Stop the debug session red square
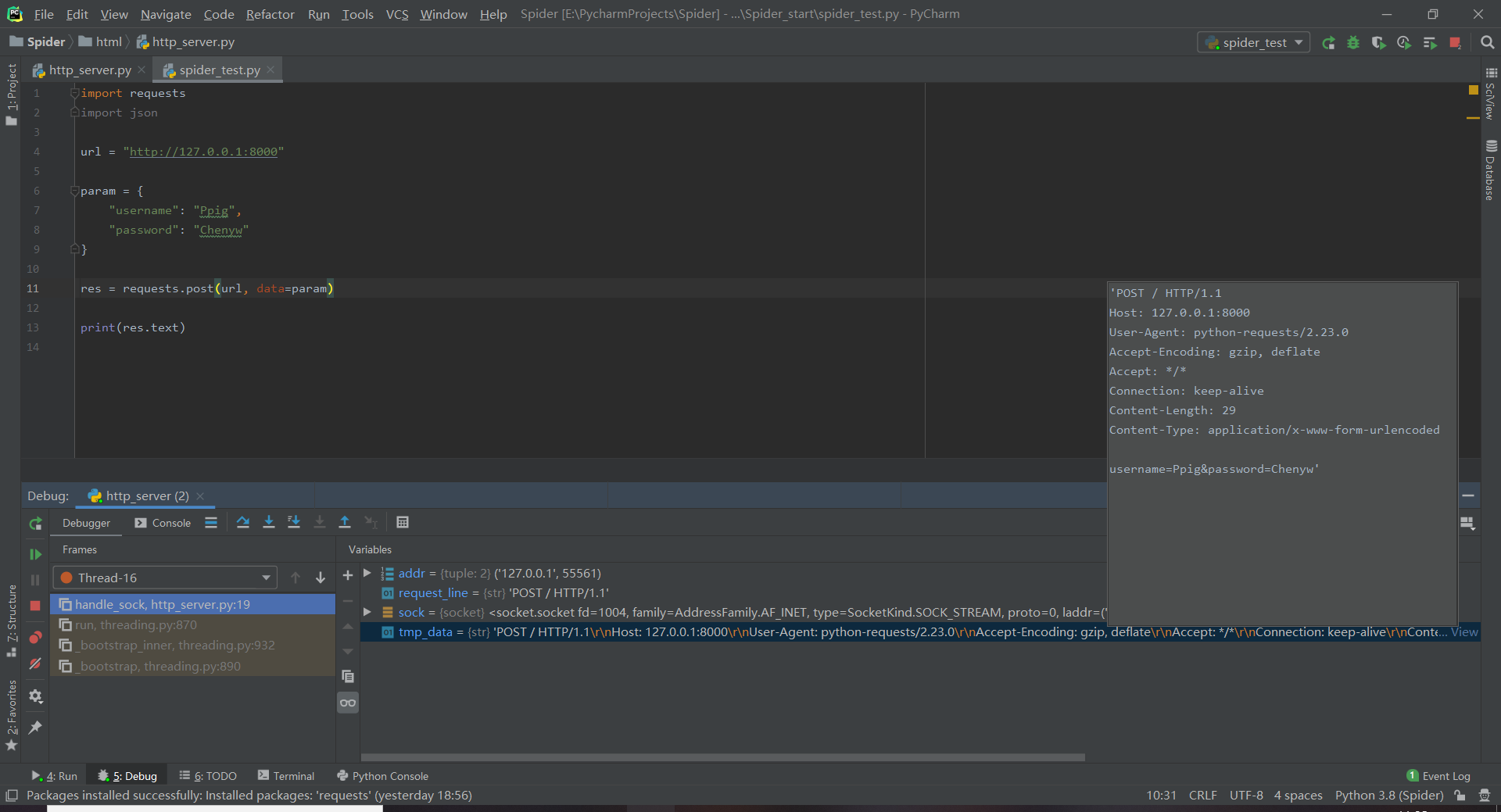The width and height of the screenshot is (1501, 812). point(35,606)
